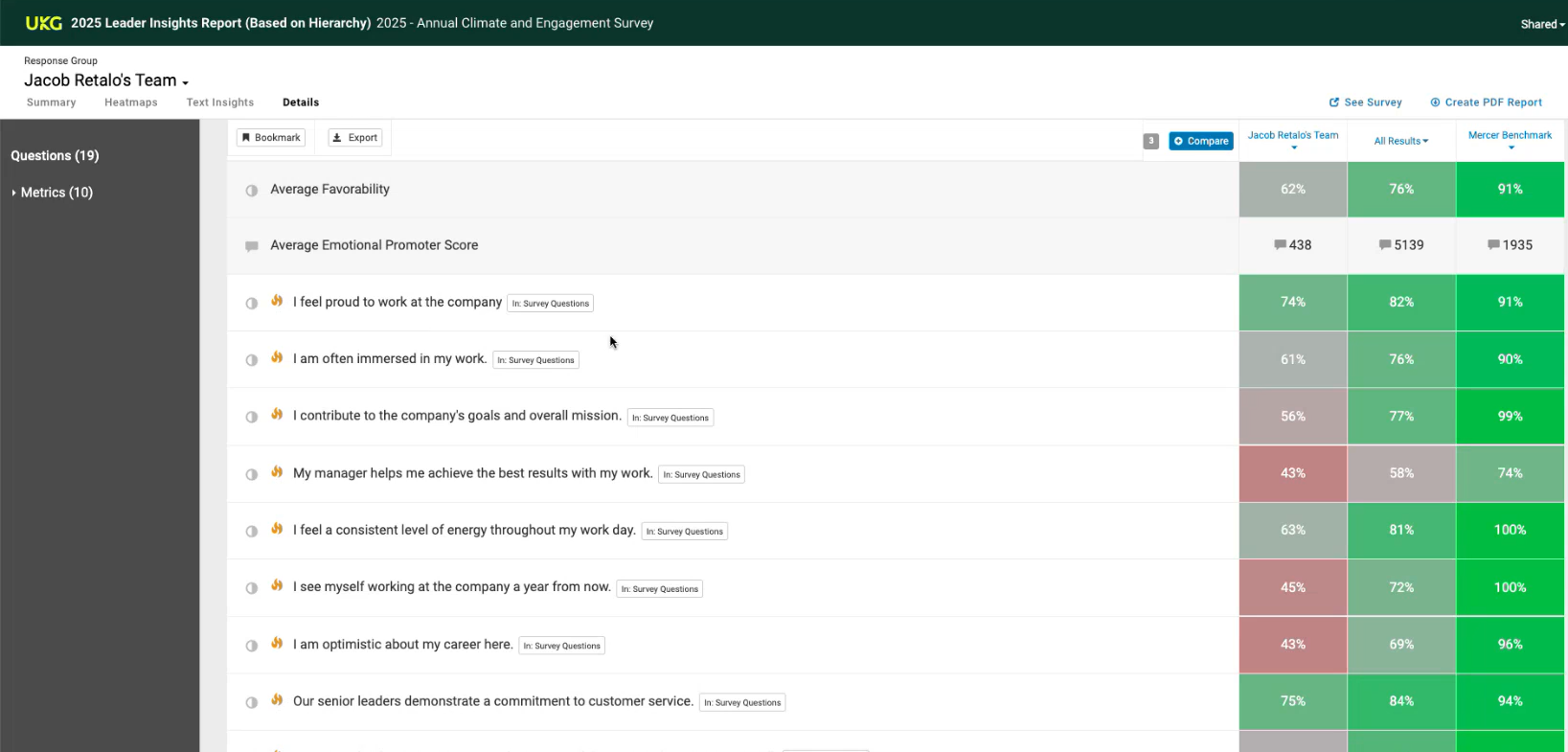The image size is (1568, 752).
Task: Toggle half-circle icon for 'I see myself working'
Action: [x=252, y=588]
